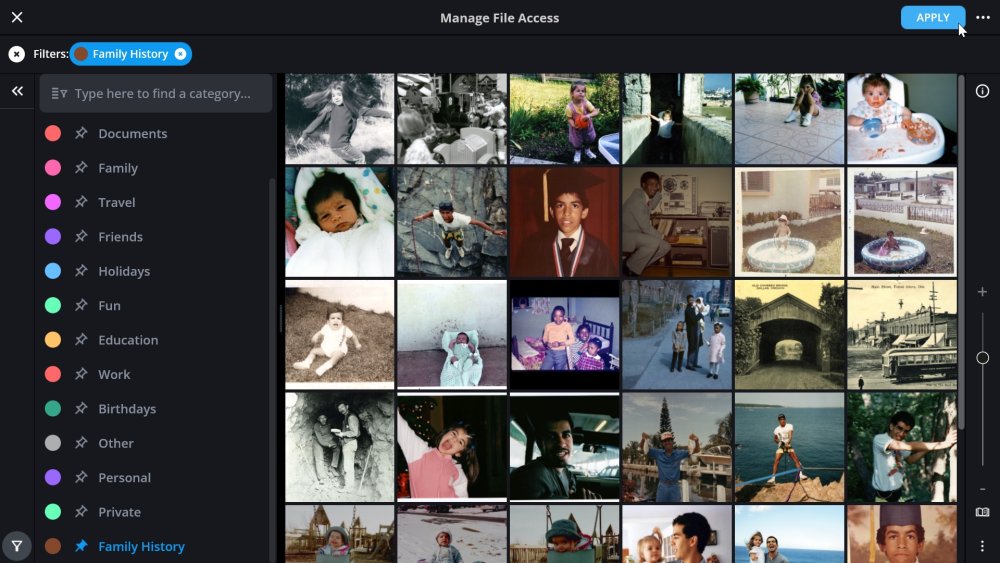Click the zoom out minus icon

coord(982,488)
